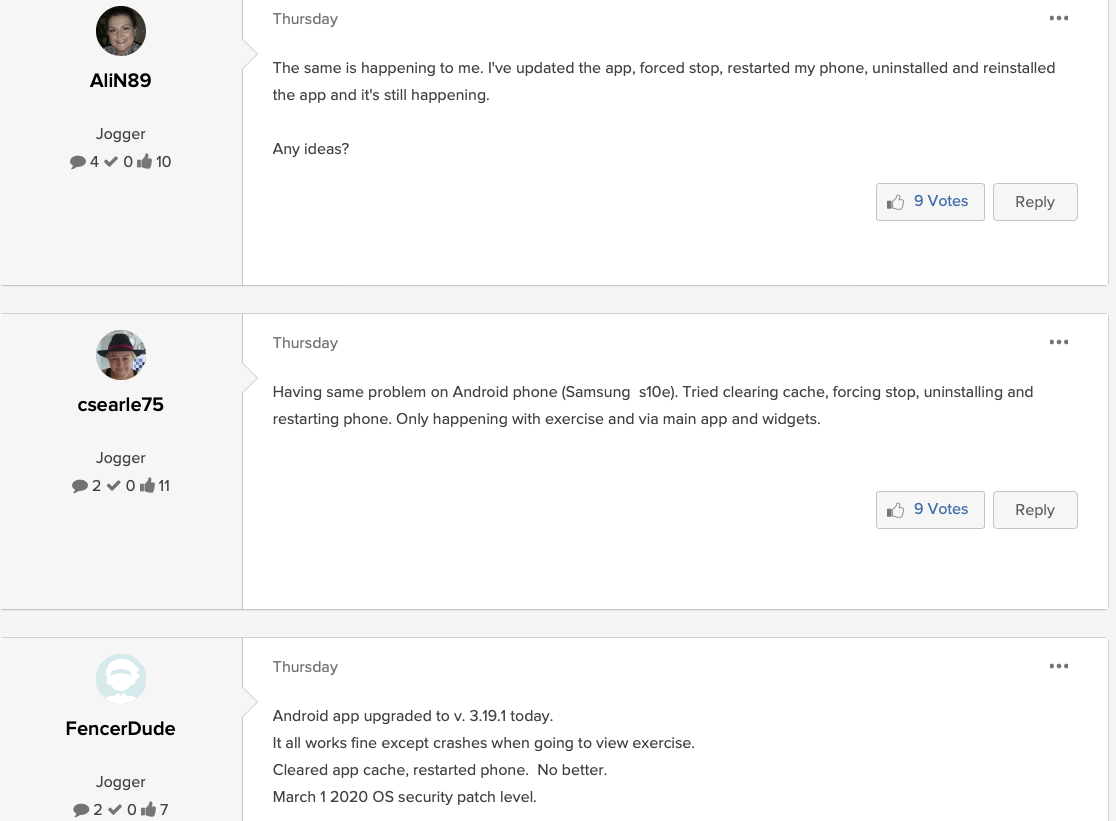Click the Thursday timestamp on csearle75's post
Viewport: 1116px width, 821px height.
(305, 343)
